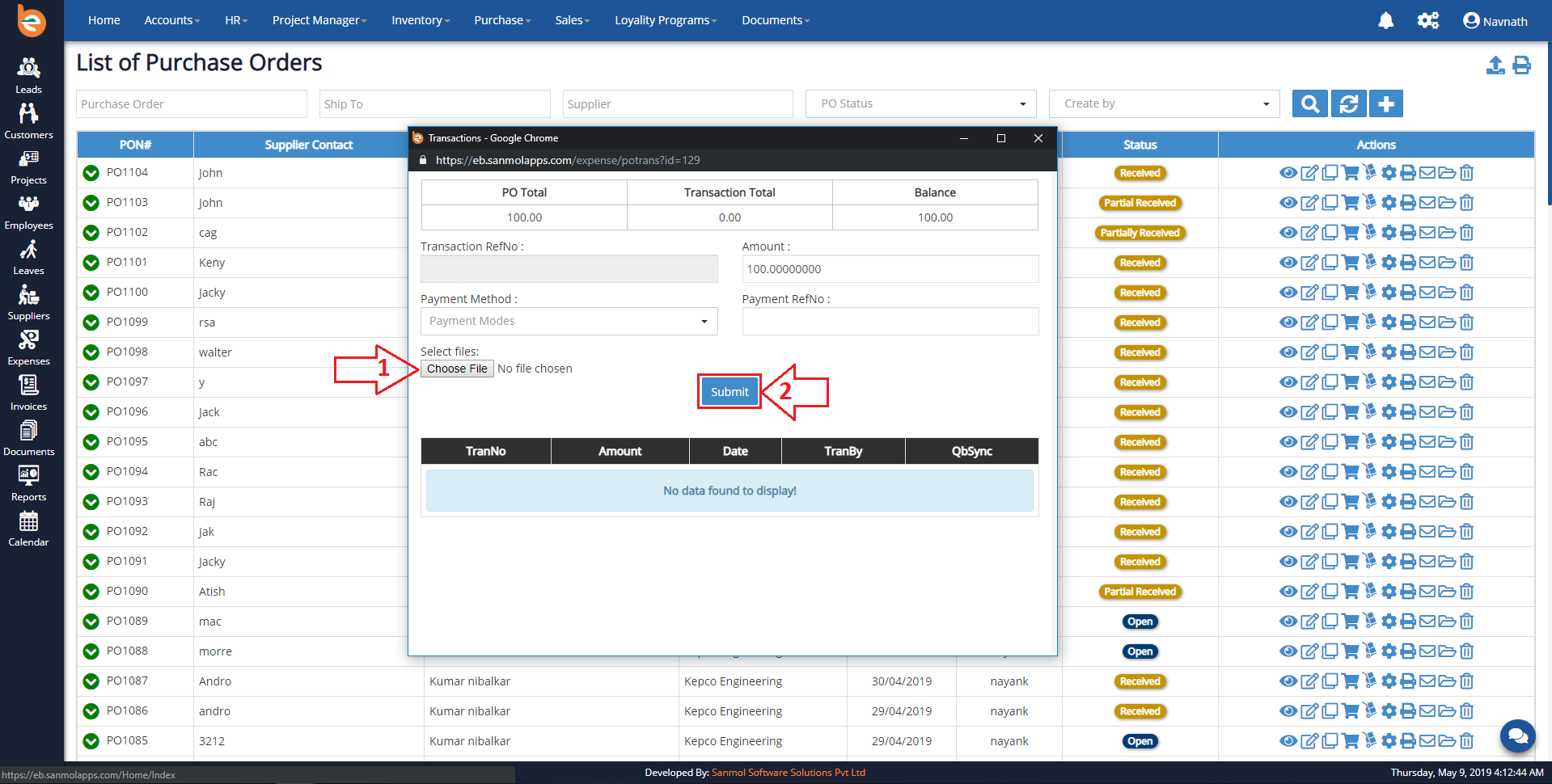Viewport: 1552px width, 784px height.
Task: Expand the Sales menu
Action: (573, 20)
